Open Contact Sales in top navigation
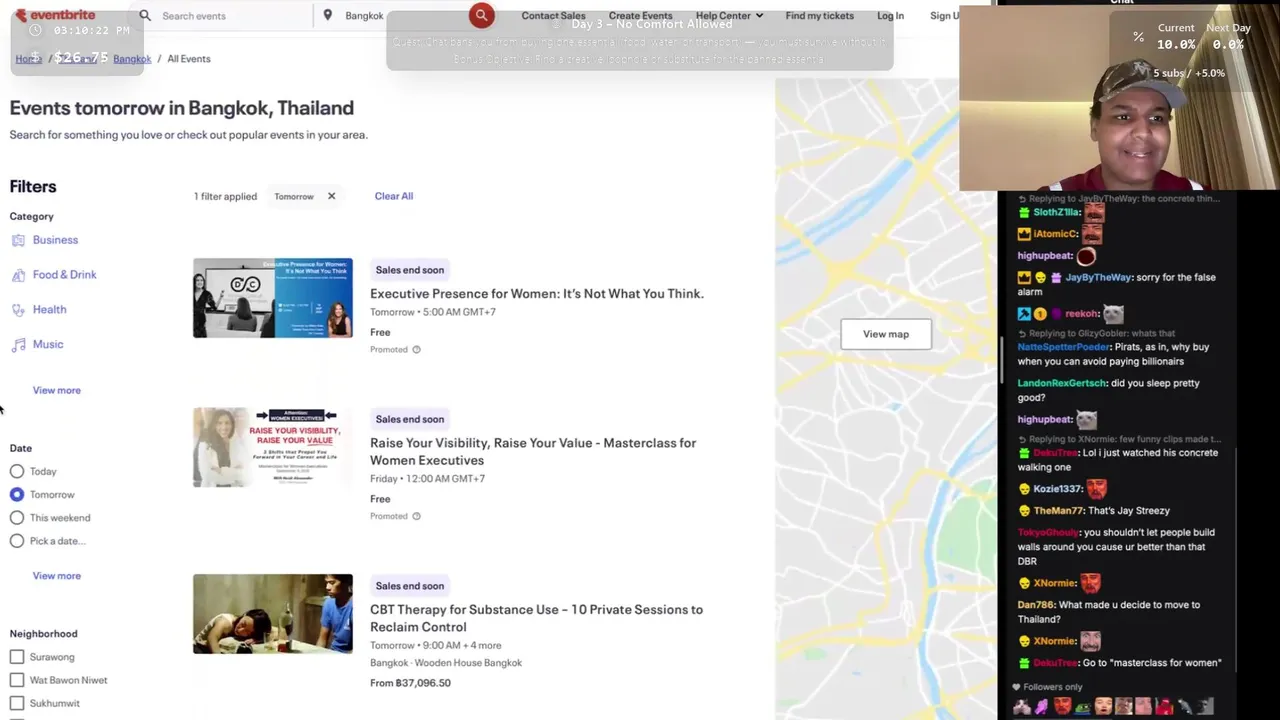This screenshot has height=720, width=1280. pos(553,16)
